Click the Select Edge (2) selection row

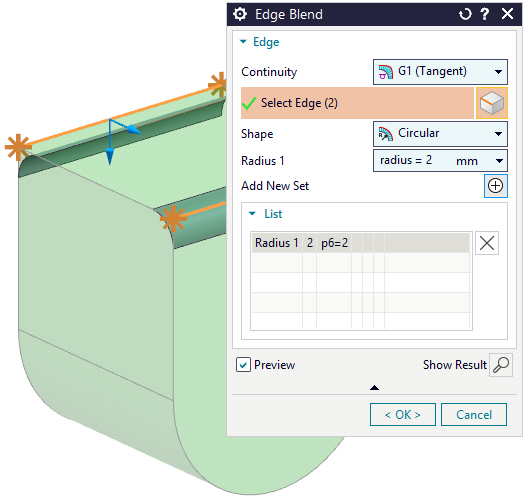coord(357,103)
